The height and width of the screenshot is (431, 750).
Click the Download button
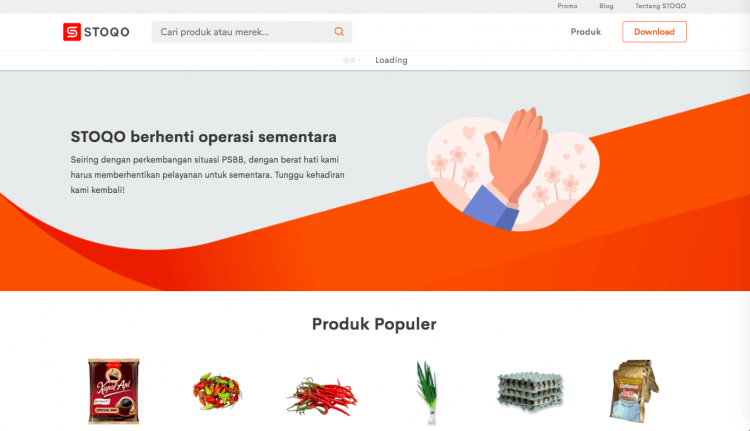[x=654, y=32]
